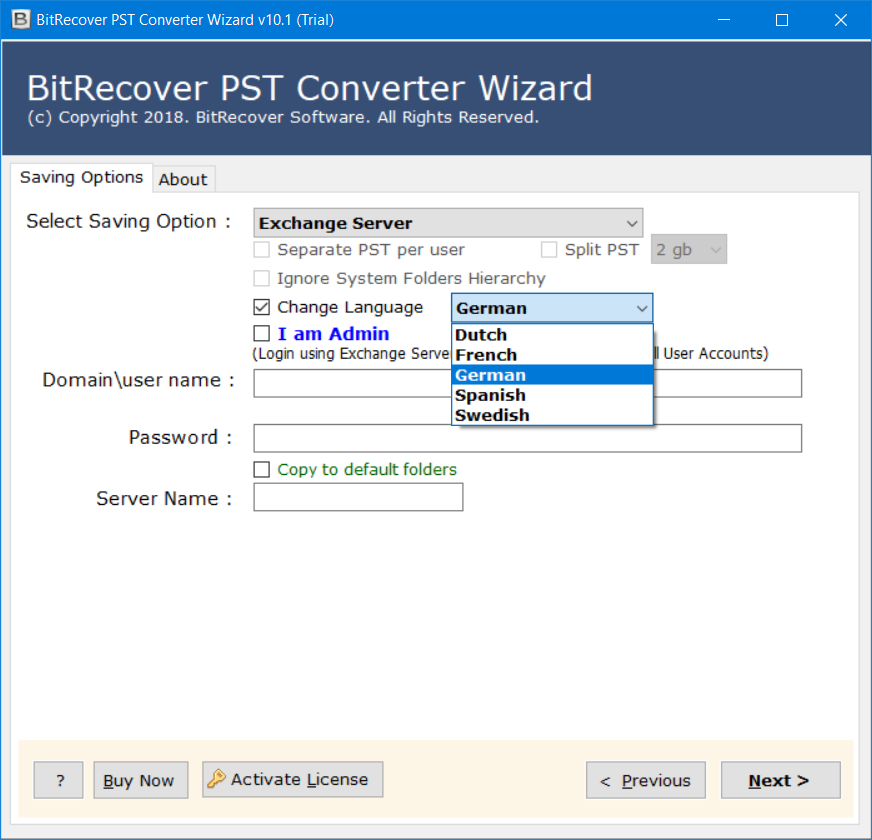872x840 pixels.
Task: Click the Server Name input box
Action: [x=358, y=497]
